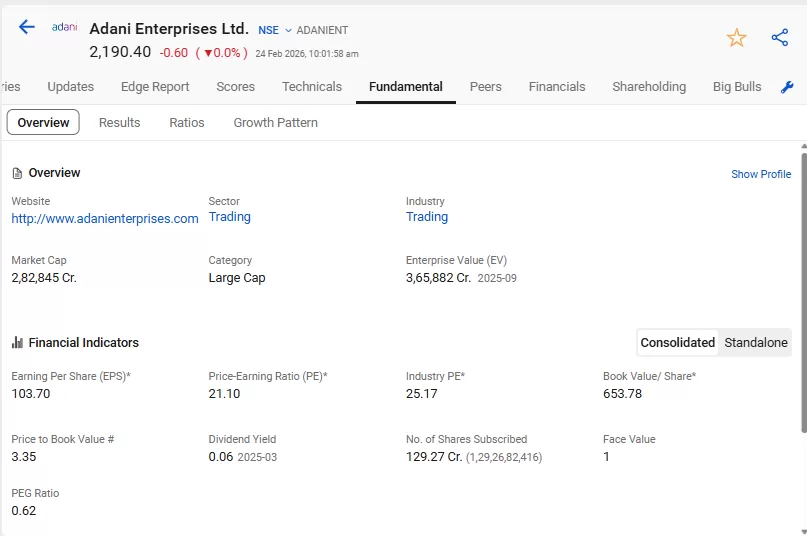Open the Technicals tab
The image size is (807, 536).
pyautogui.click(x=312, y=87)
